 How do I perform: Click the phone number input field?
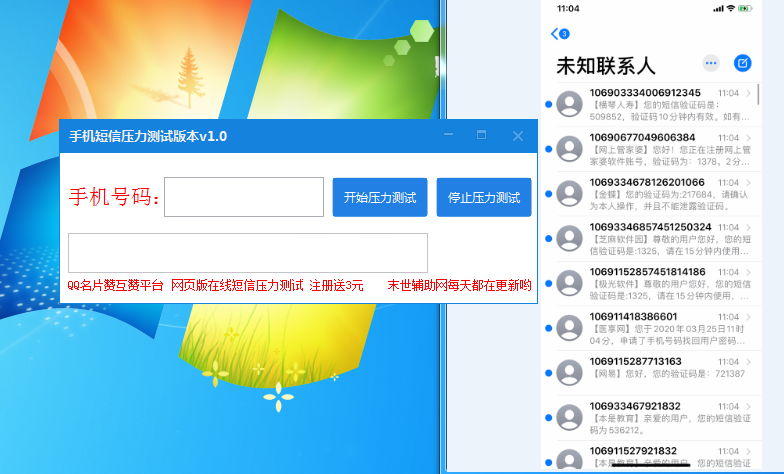pyautogui.click(x=244, y=197)
